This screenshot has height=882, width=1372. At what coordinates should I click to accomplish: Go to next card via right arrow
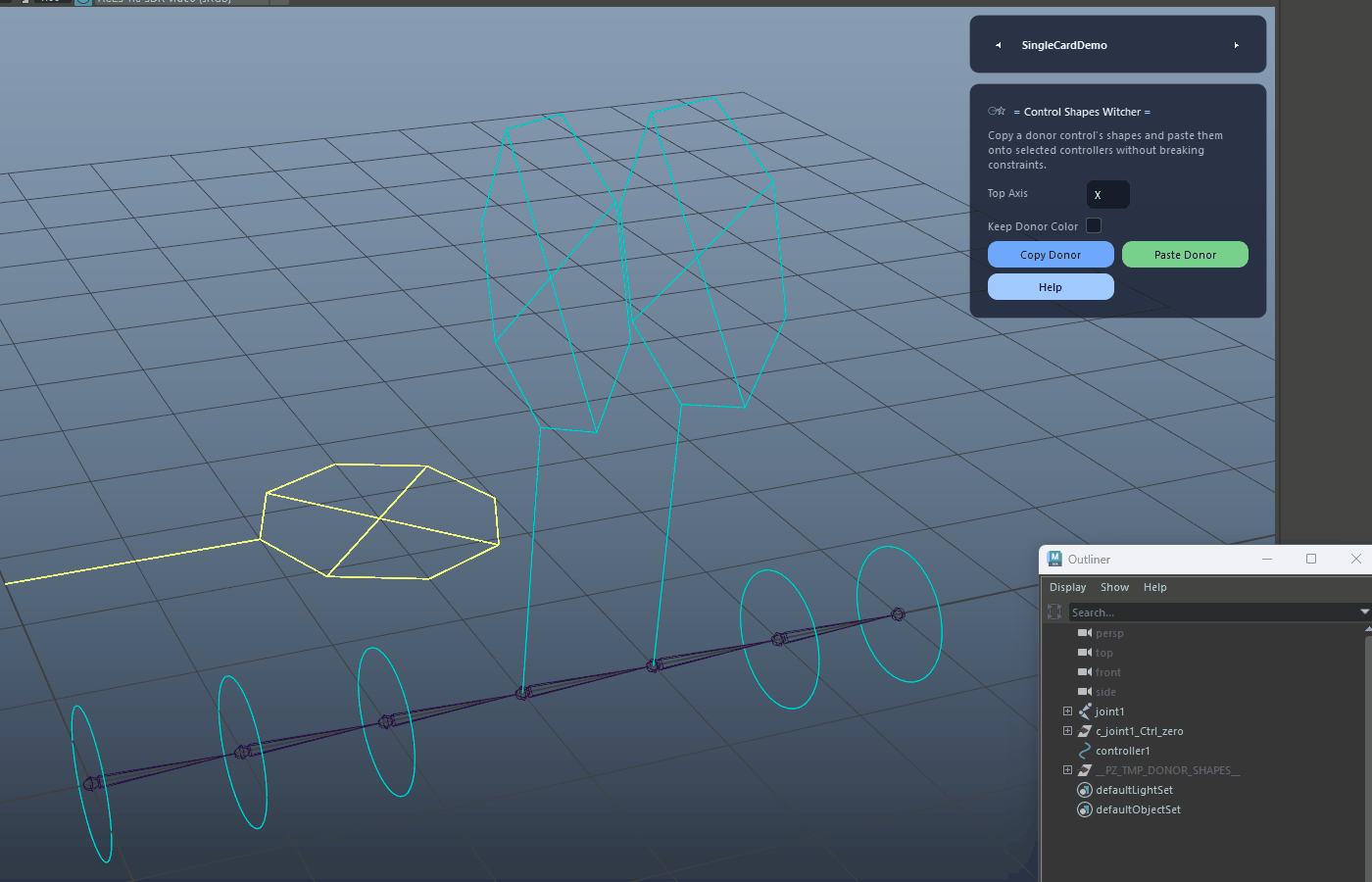tap(1237, 45)
